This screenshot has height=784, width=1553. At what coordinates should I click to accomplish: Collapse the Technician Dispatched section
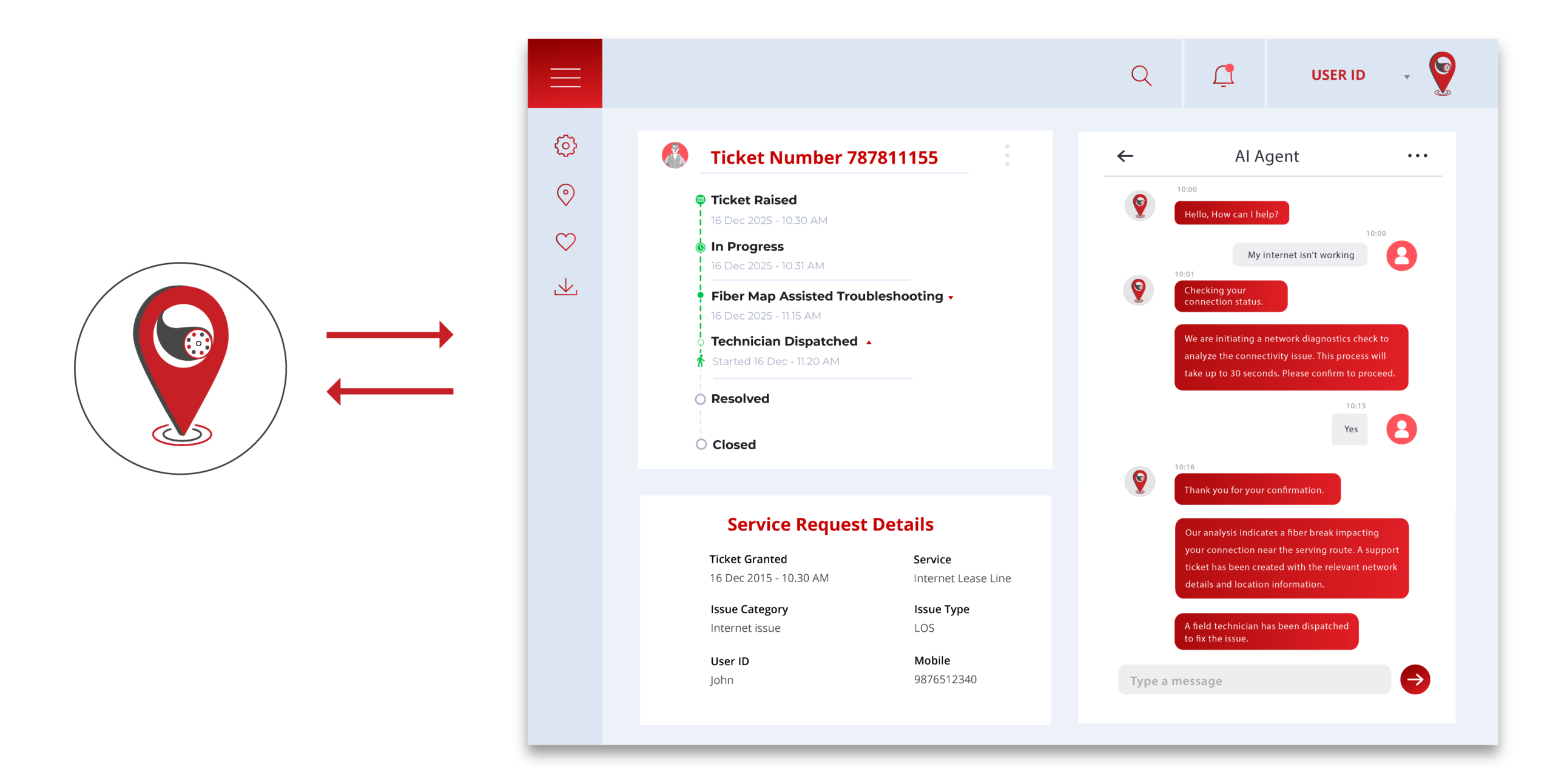coord(869,343)
